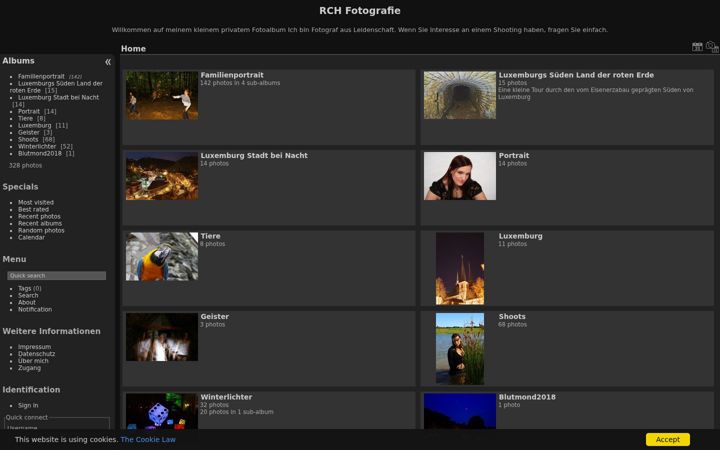Image resolution: width=720 pixels, height=450 pixels.
Task: Focus the Quick search field
Action: click(56, 276)
